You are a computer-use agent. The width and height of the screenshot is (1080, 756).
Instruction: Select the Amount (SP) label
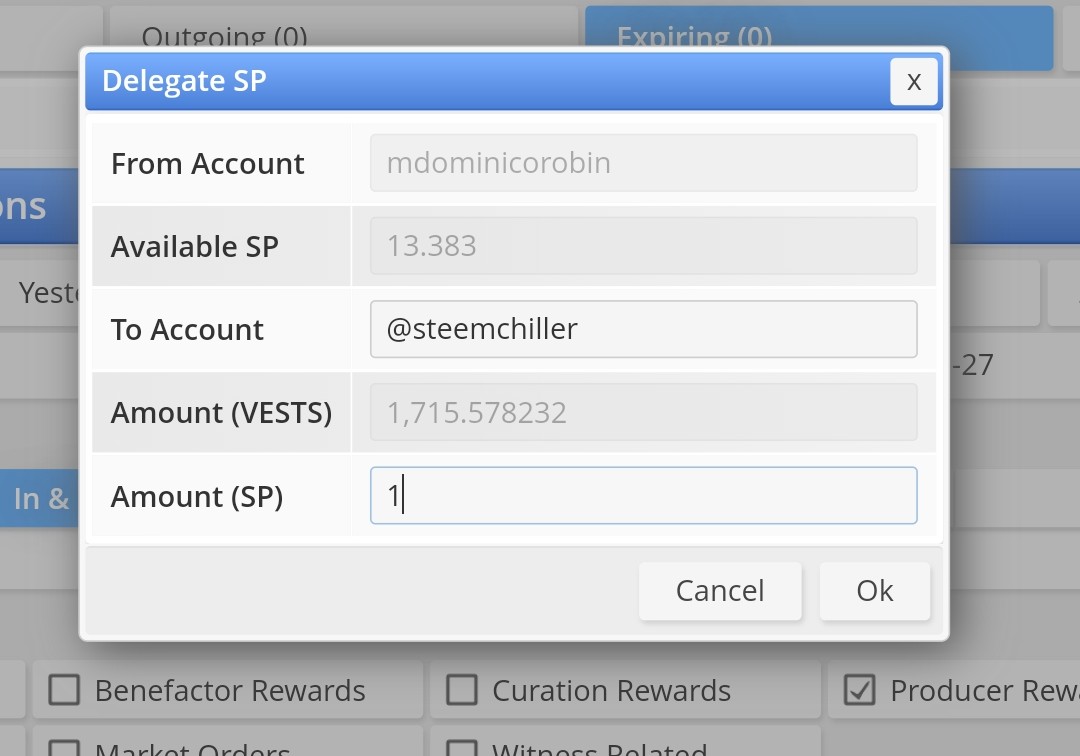point(197,496)
